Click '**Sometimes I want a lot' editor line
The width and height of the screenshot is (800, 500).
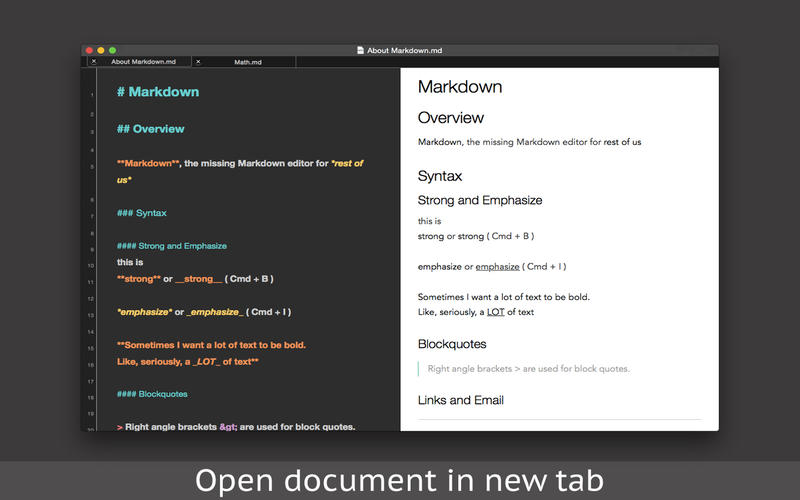point(211,345)
